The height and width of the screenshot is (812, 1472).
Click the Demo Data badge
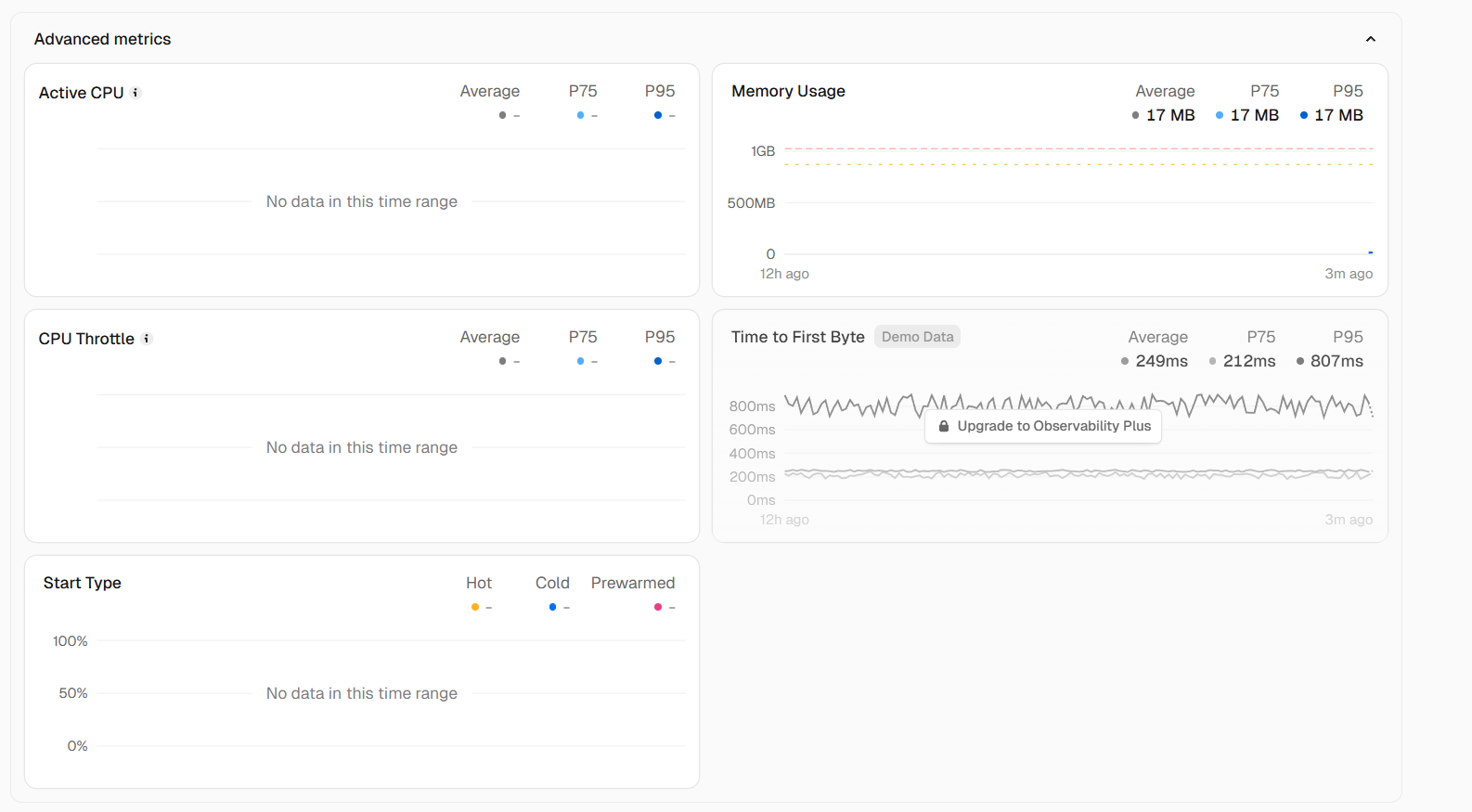click(x=917, y=337)
